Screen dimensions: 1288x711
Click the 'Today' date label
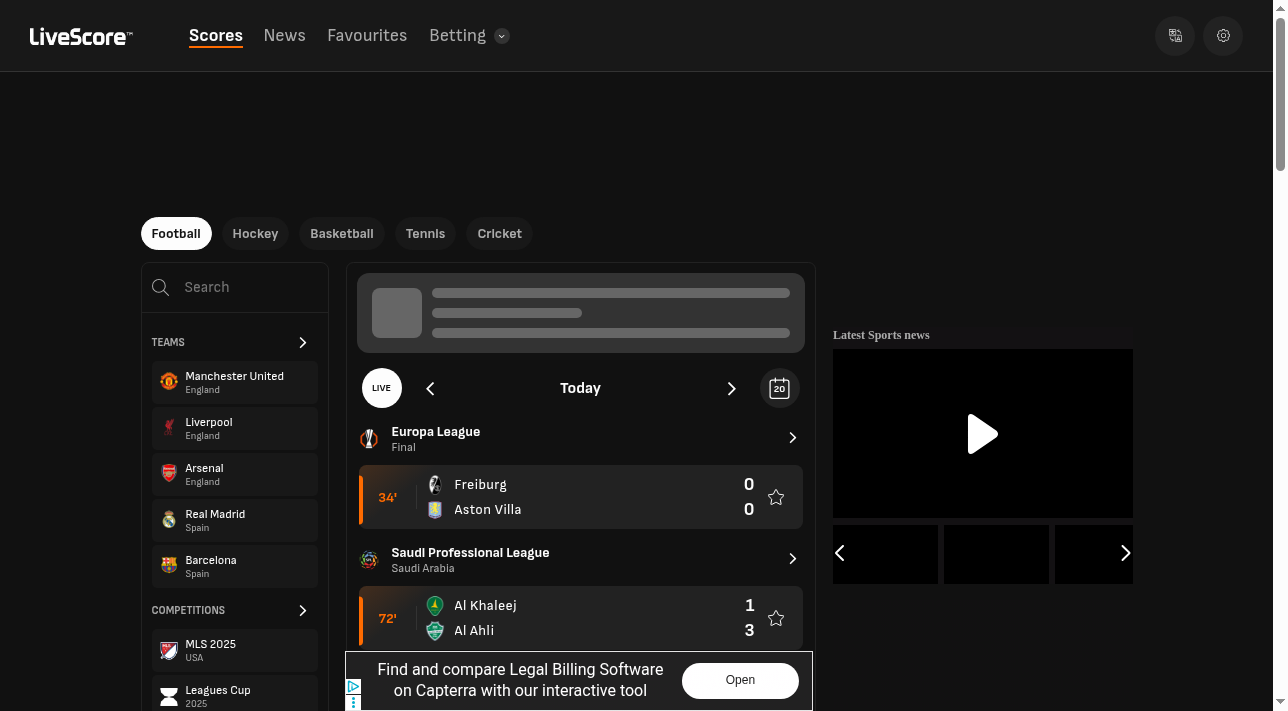[x=580, y=388]
